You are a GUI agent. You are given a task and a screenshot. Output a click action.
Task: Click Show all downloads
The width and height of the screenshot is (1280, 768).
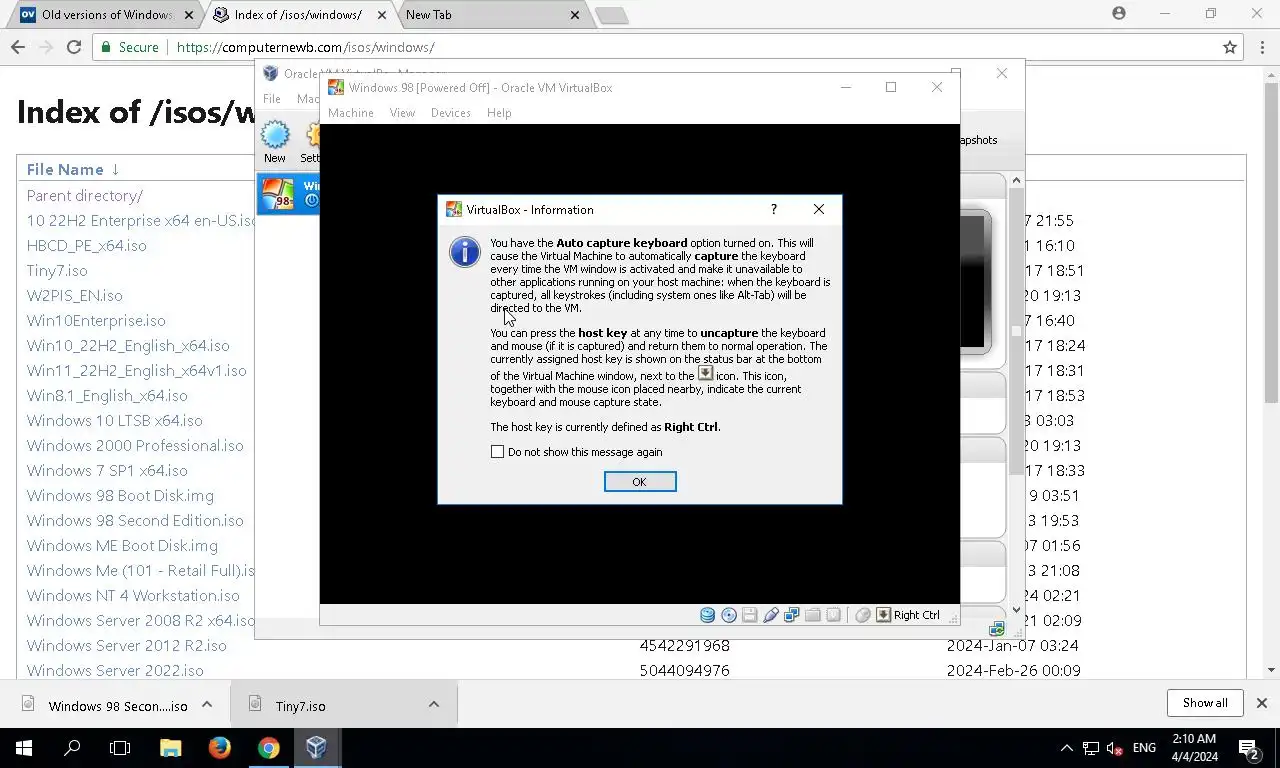pyautogui.click(x=1205, y=703)
